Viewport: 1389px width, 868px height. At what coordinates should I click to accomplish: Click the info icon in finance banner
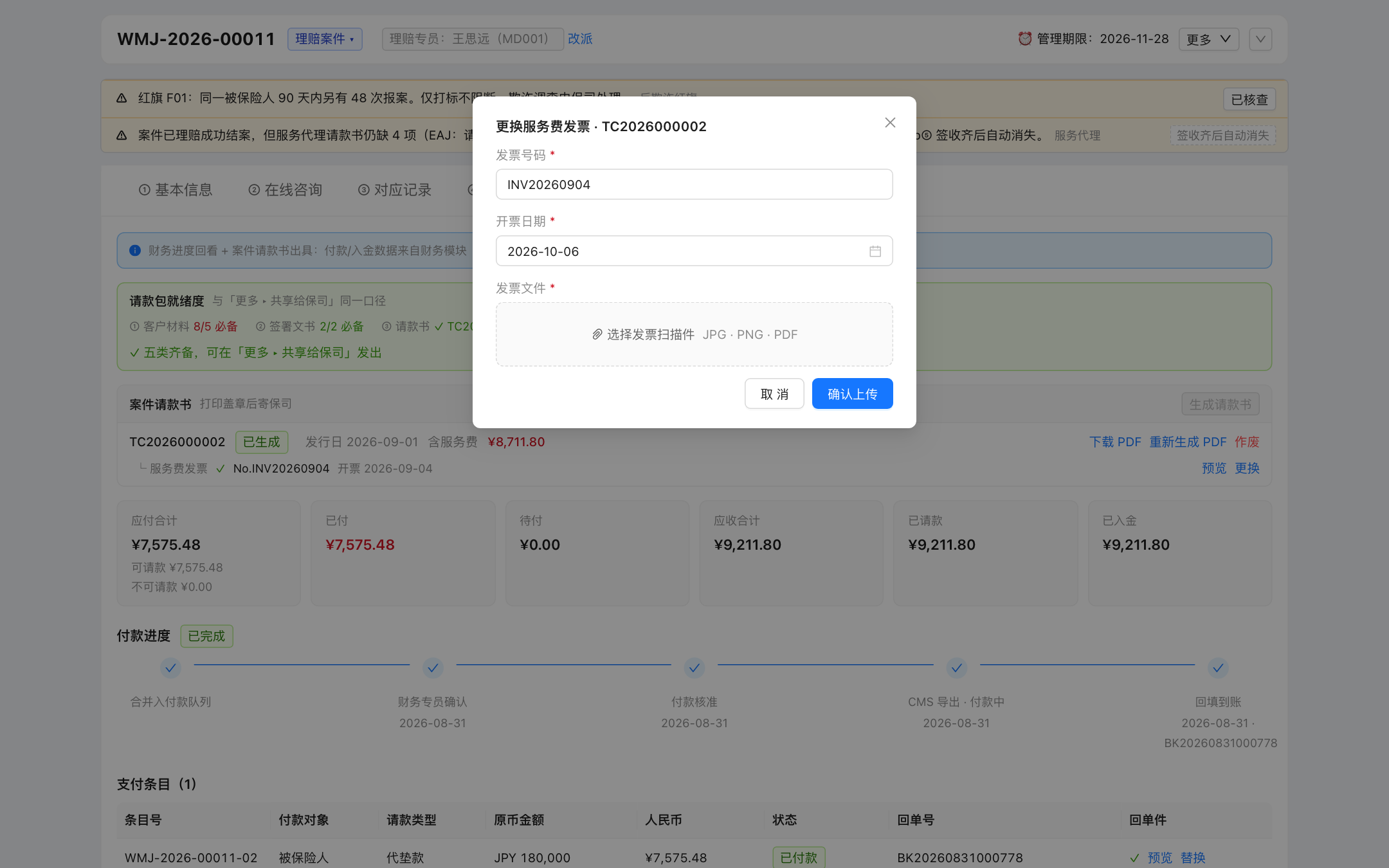(135, 251)
